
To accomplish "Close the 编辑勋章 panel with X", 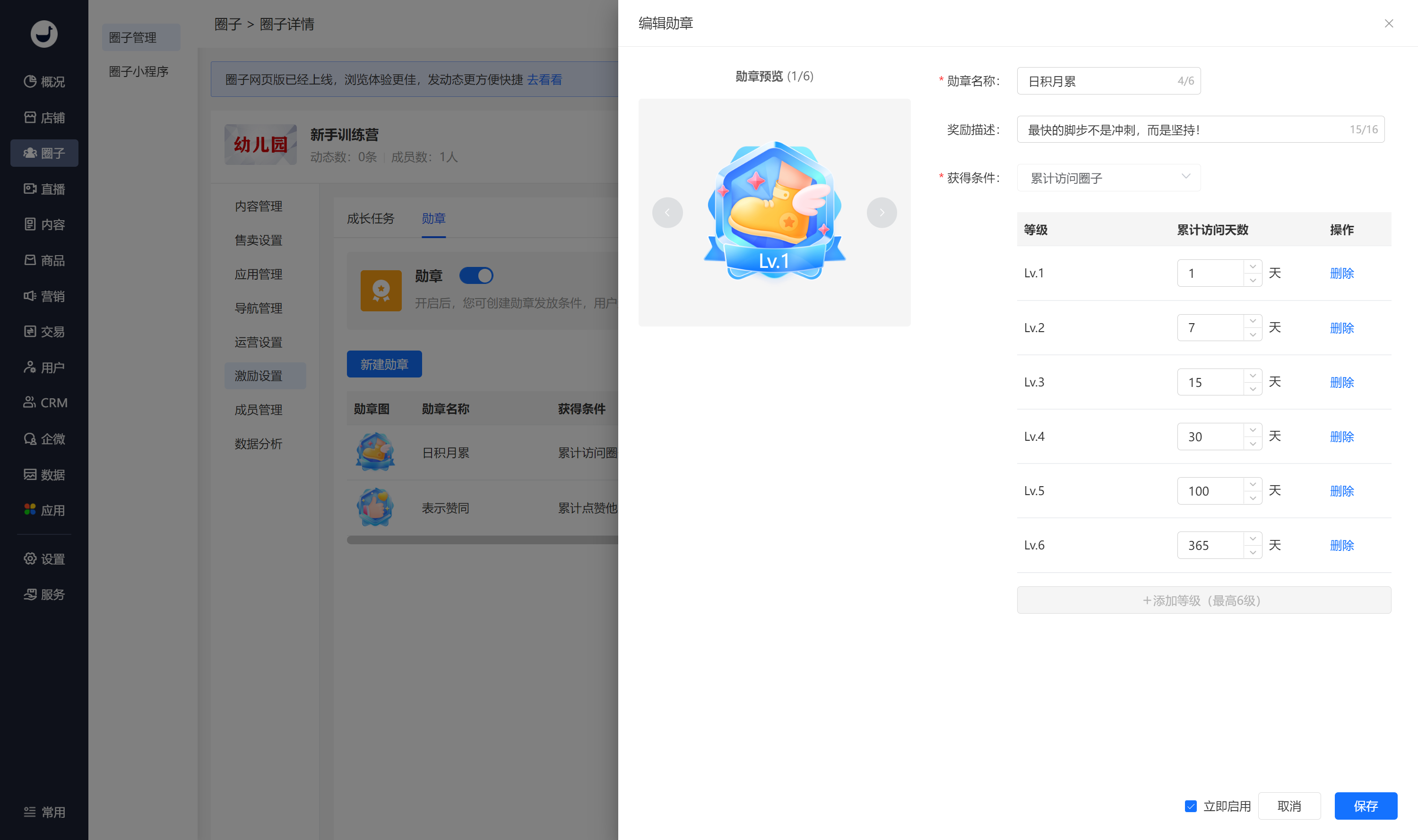I will pos(1389,23).
